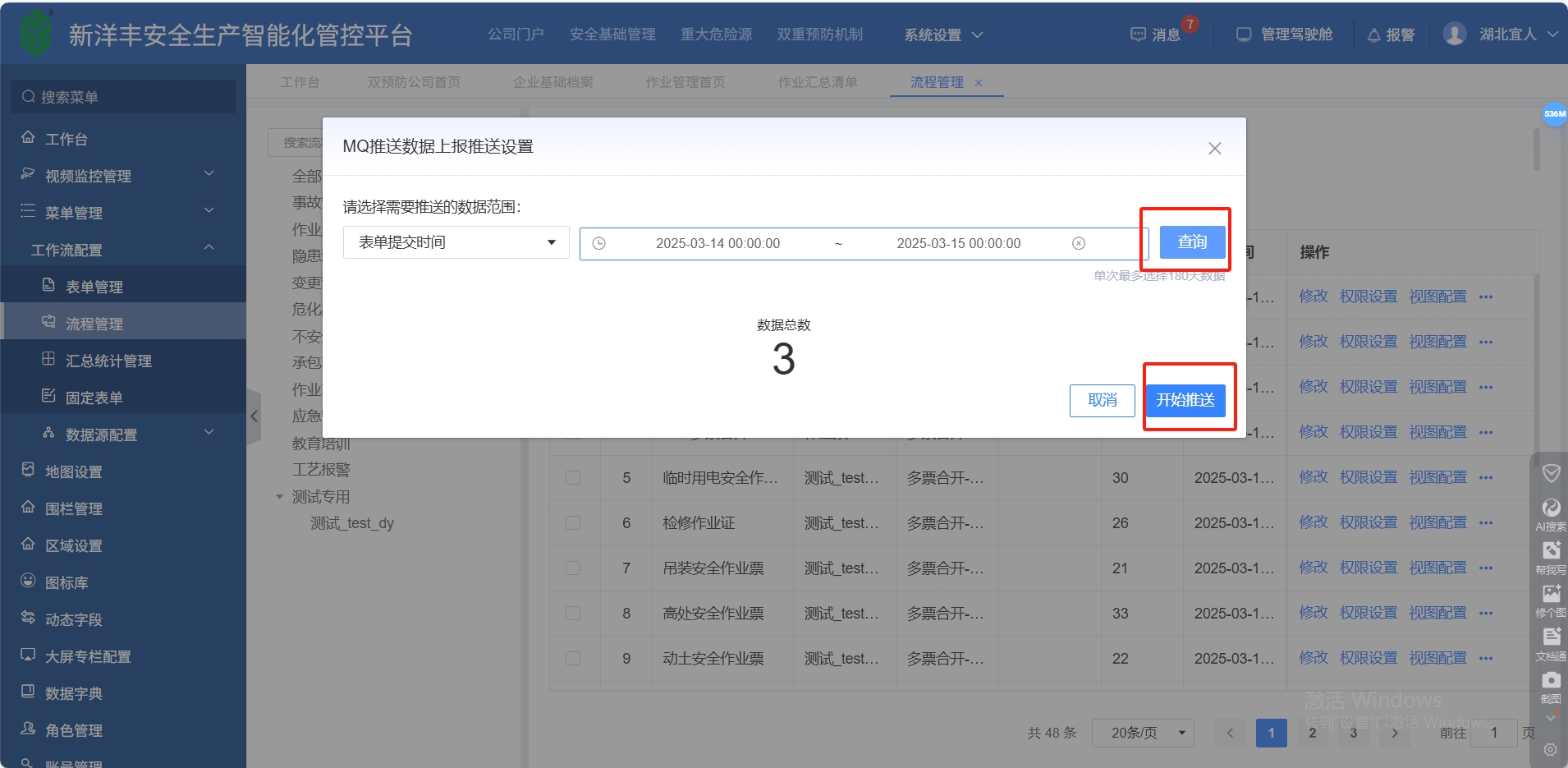Switch to 双预防公司首页 tab
1568x768 pixels.
coord(414,82)
